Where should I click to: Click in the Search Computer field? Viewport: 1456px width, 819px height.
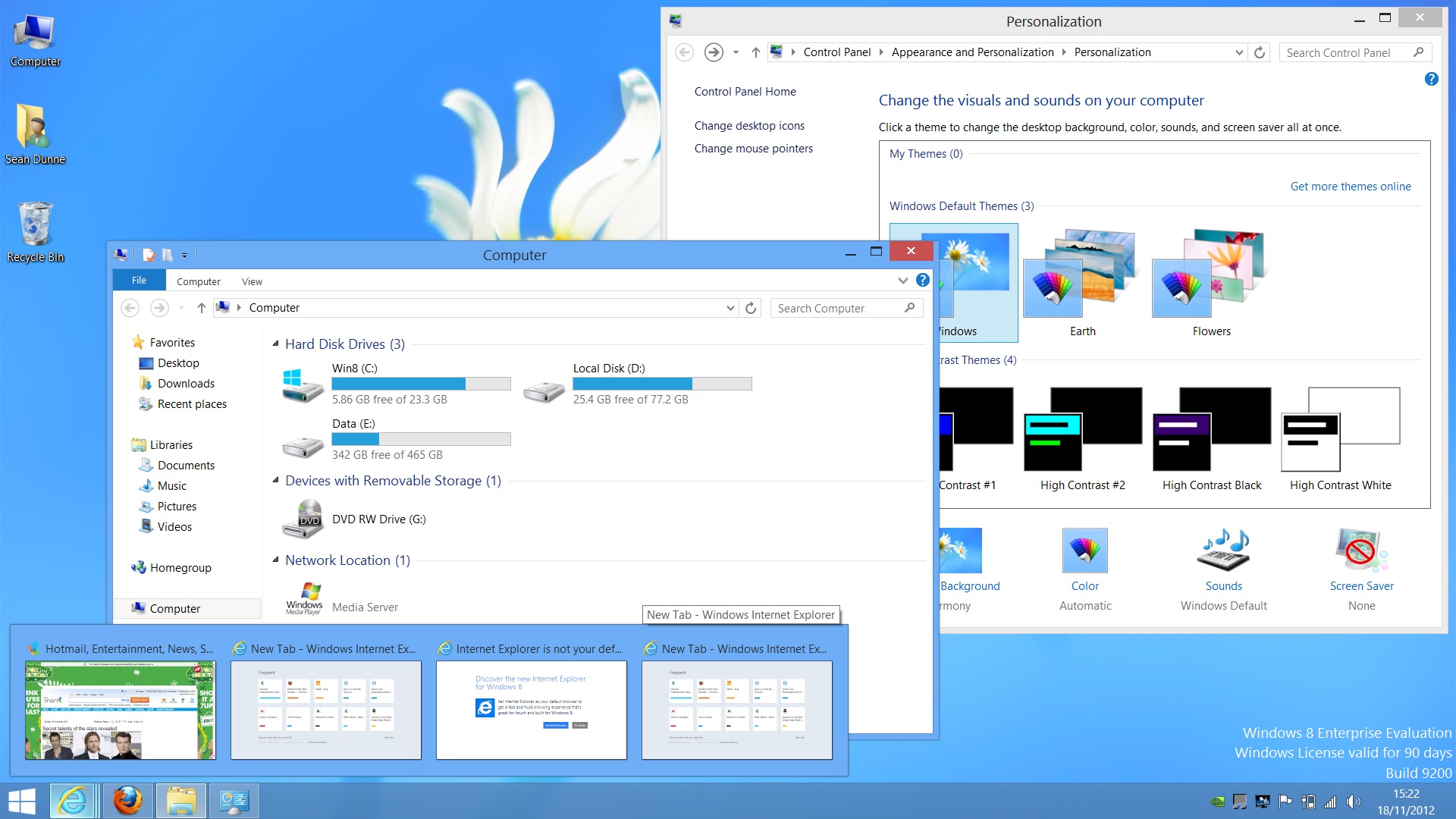(x=839, y=308)
